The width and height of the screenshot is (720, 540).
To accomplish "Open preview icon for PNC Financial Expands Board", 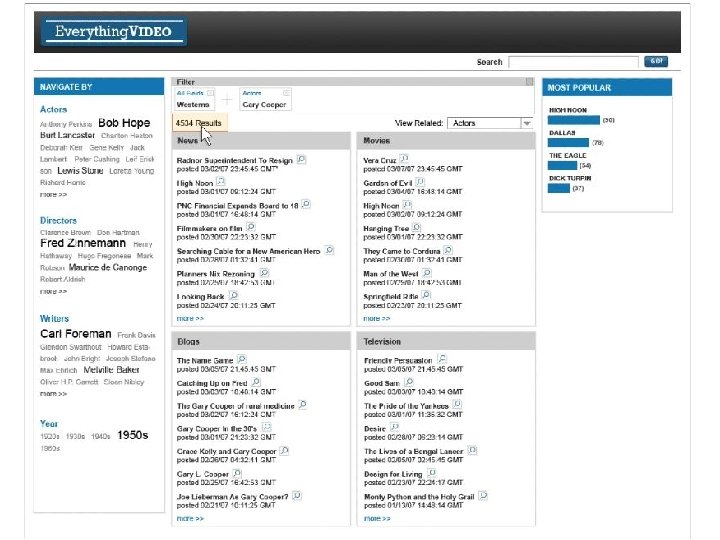I will pos(306,204).
